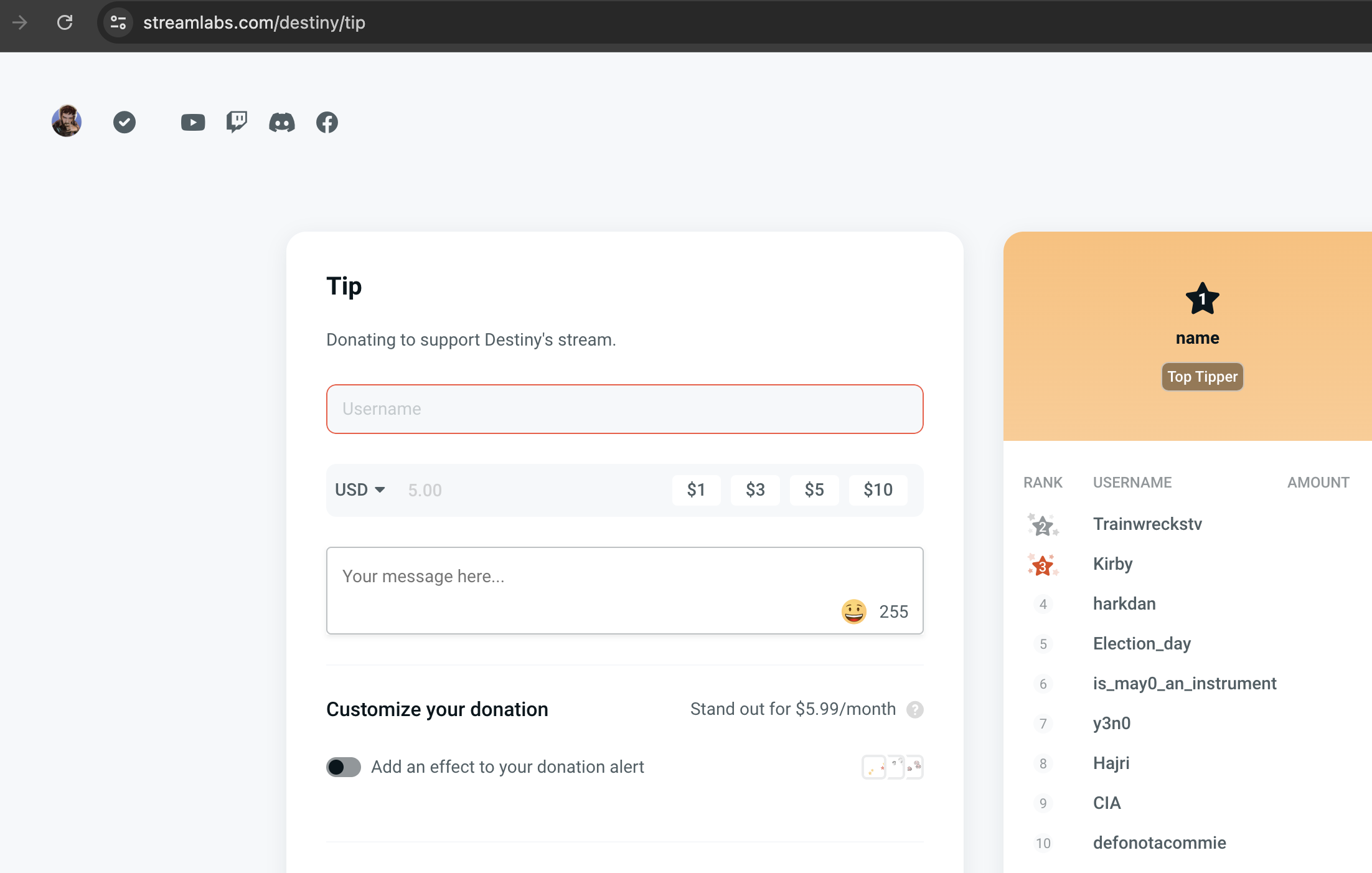
Task: Click 'Election_day' in the leaderboard
Action: tap(1142, 644)
